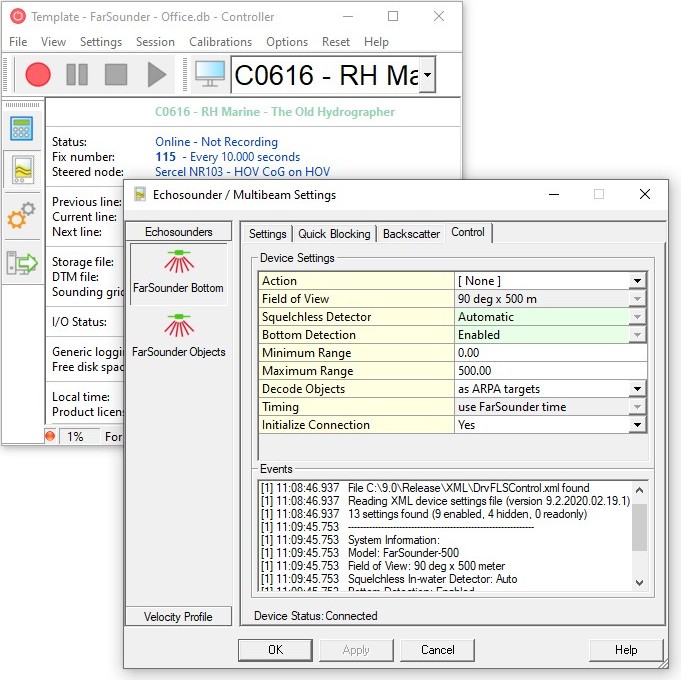681x680 pixels.
Task: Open the Decode Objects dropdown
Action: [x=637, y=389]
